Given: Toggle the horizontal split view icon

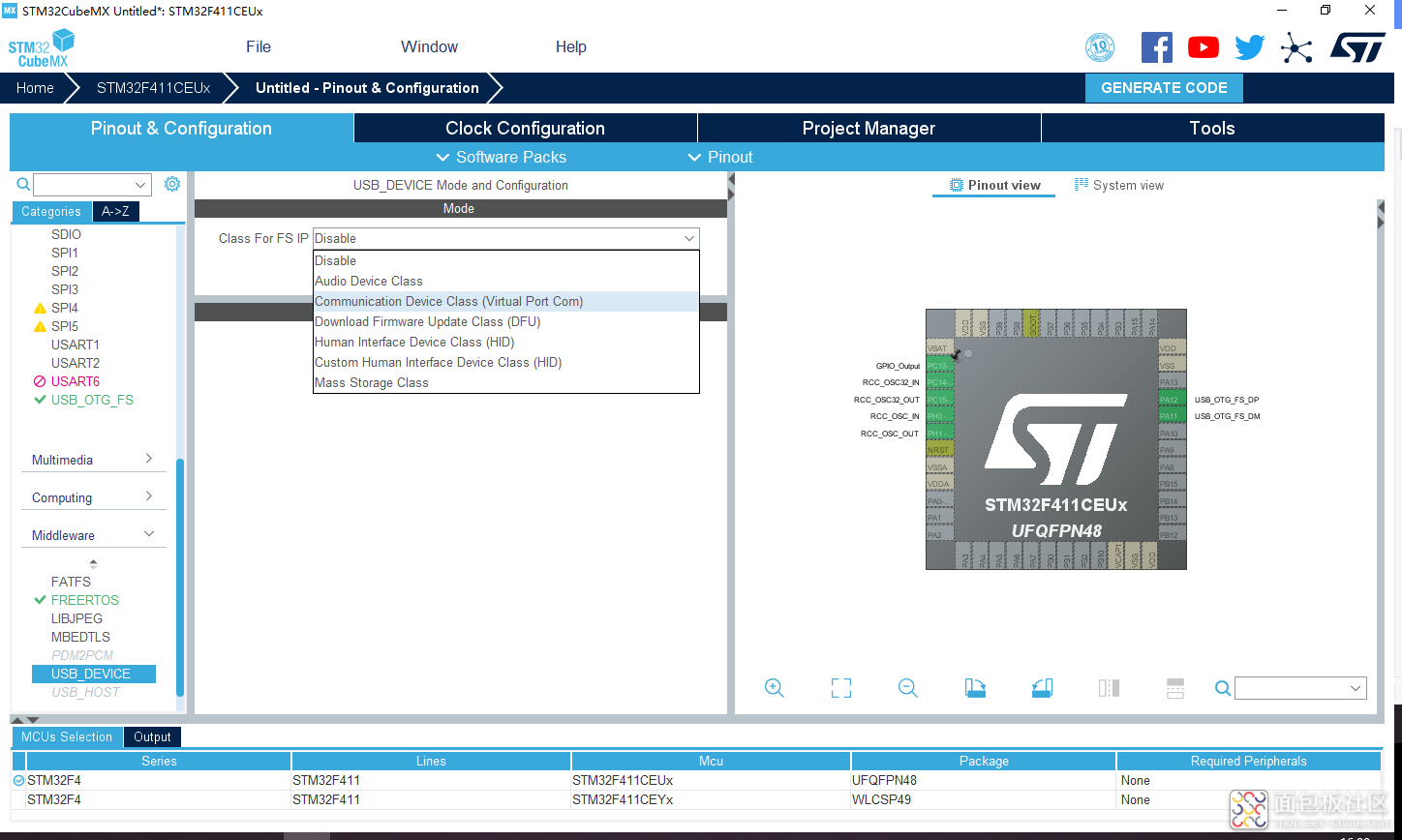Looking at the screenshot, I should pyautogui.click(x=1175, y=688).
